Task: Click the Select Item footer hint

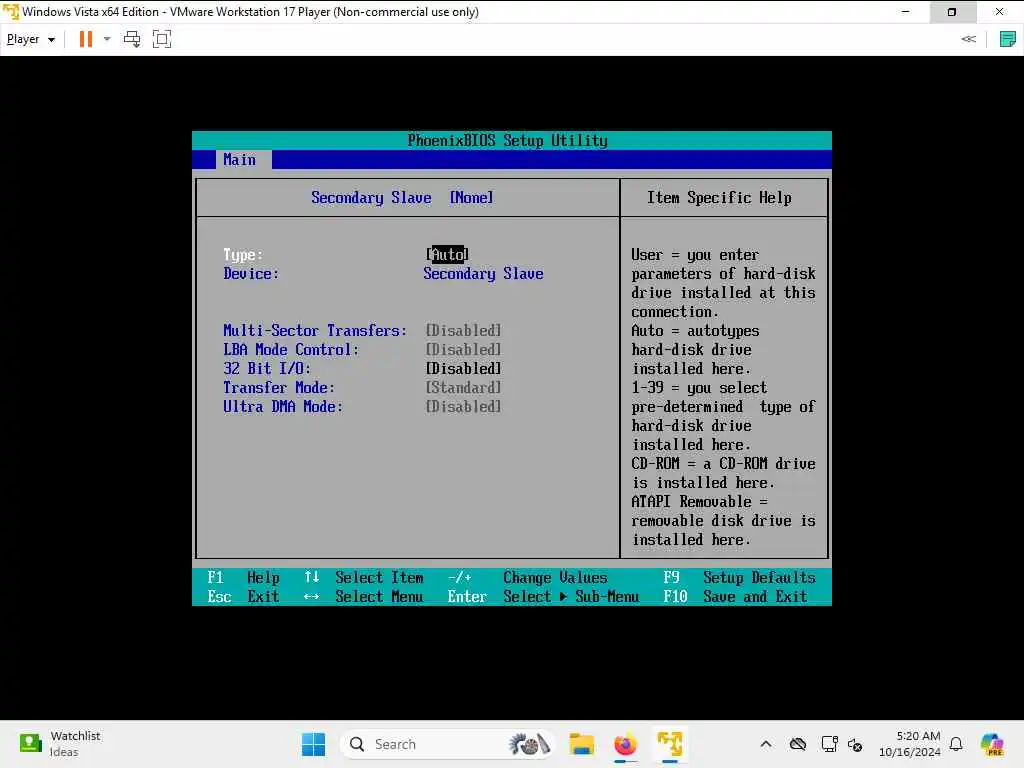Action: point(364,577)
